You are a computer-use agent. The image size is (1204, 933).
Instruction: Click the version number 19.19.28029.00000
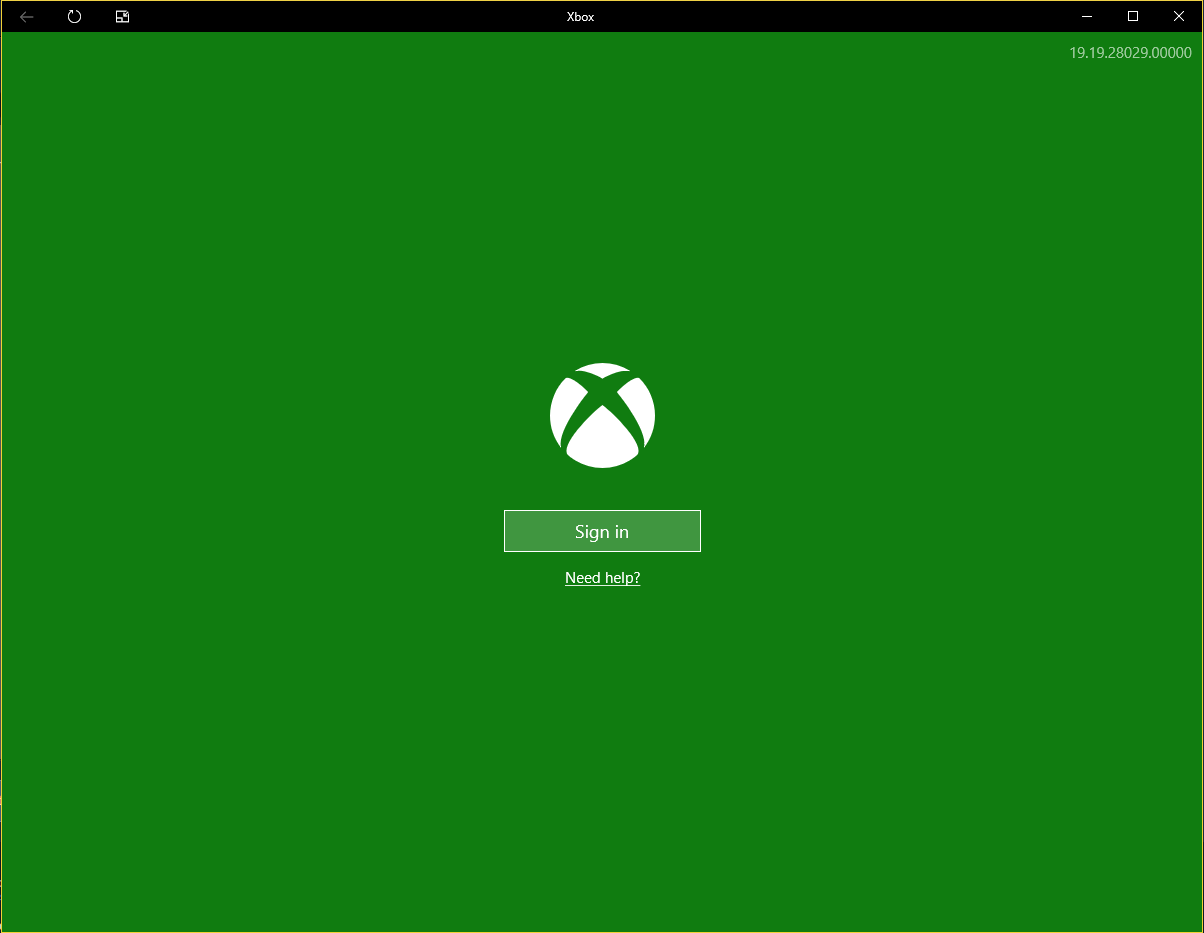pyautogui.click(x=1130, y=53)
